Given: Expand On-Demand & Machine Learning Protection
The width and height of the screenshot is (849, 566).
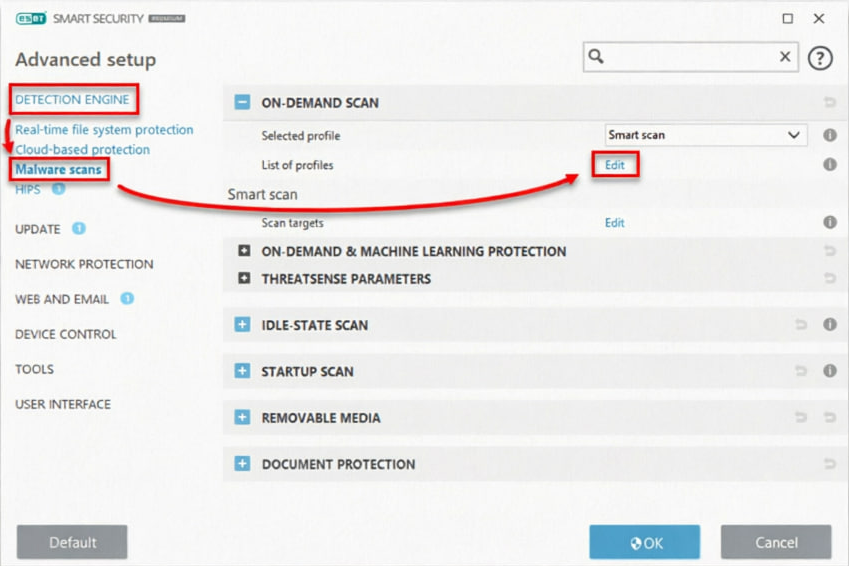Looking at the screenshot, I should pyautogui.click(x=244, y=250).
